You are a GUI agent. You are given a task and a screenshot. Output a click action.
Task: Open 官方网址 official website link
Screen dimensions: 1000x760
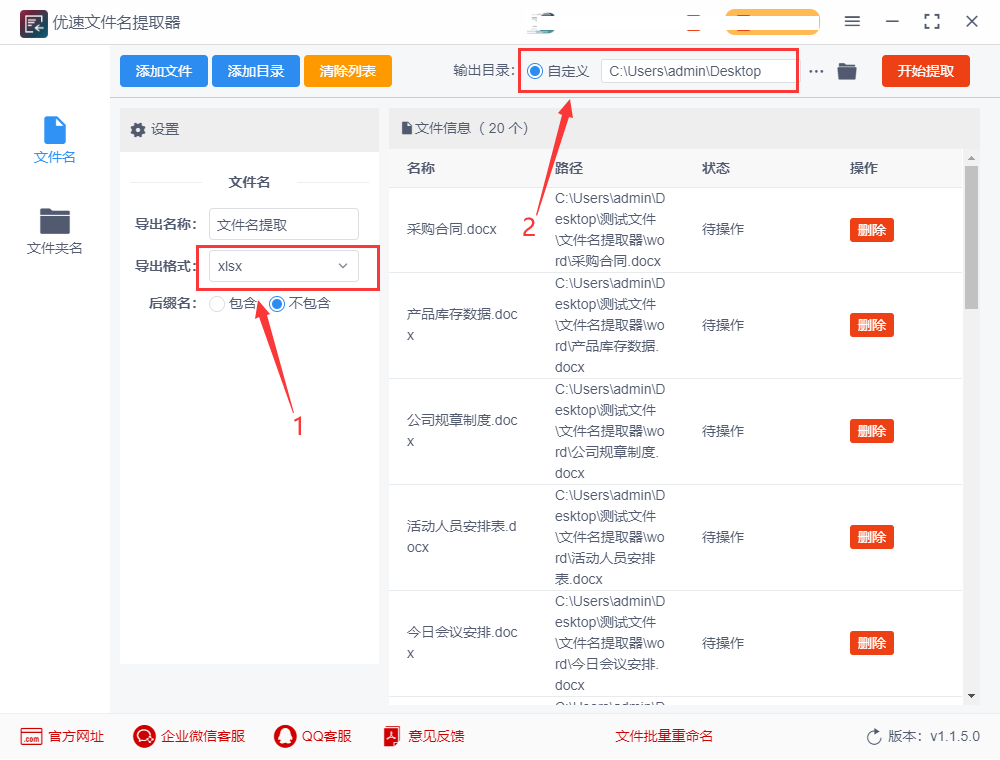[x=62, y=736]
